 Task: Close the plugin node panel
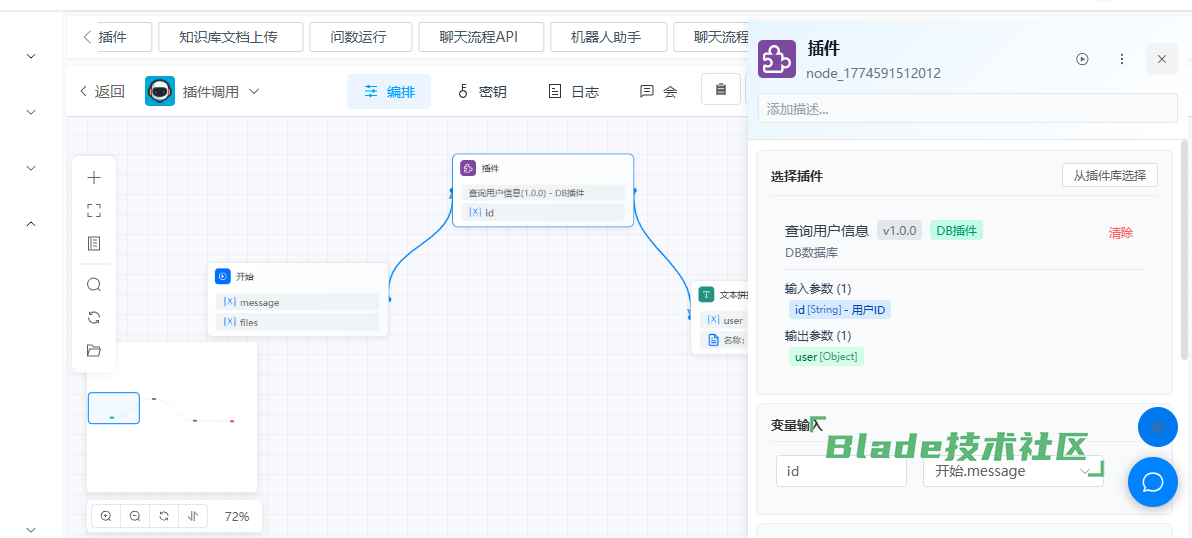[x=1161, y=59]
